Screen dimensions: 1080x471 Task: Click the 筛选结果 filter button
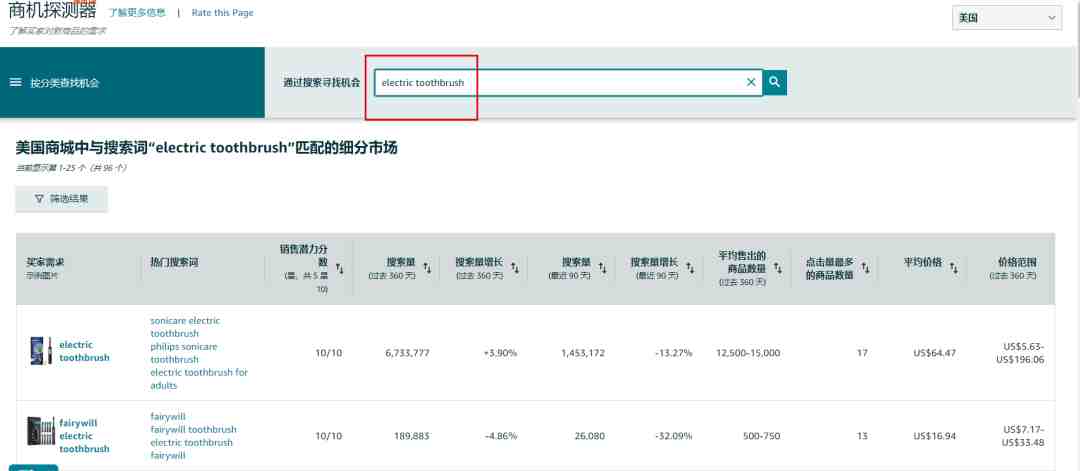61,199
